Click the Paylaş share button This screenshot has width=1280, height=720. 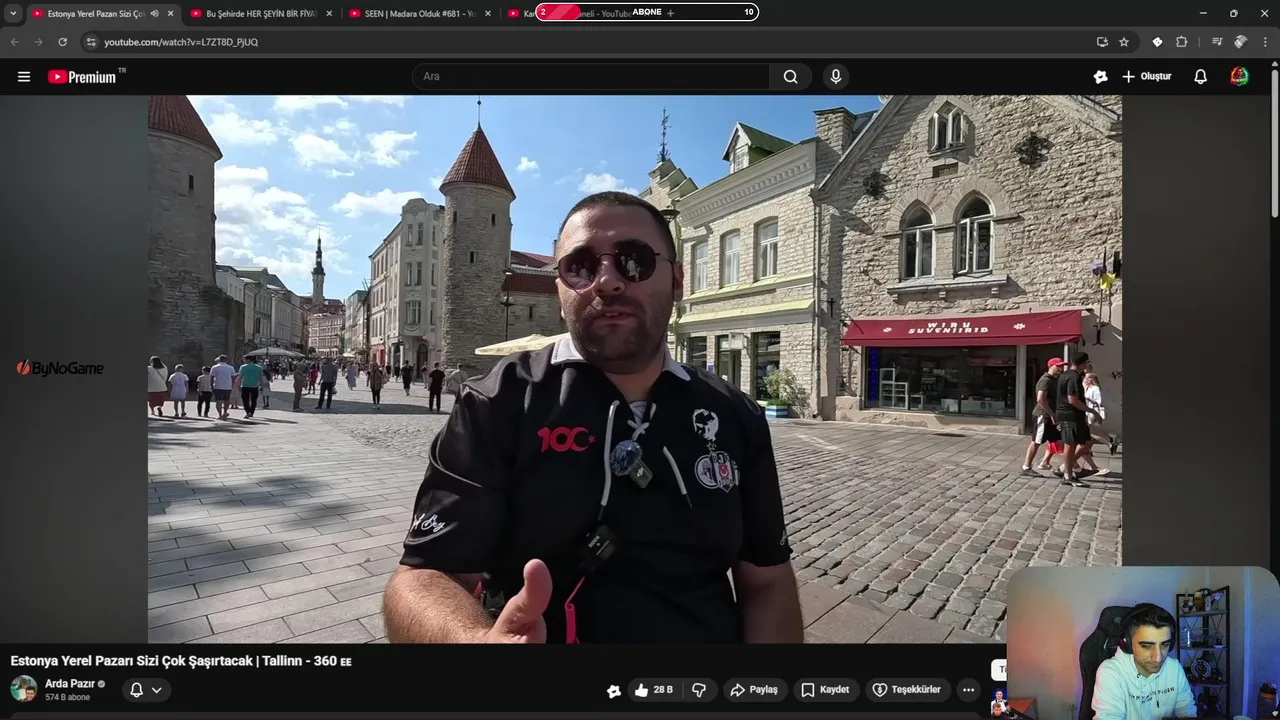pyautogui.click(x=754, y=690)
